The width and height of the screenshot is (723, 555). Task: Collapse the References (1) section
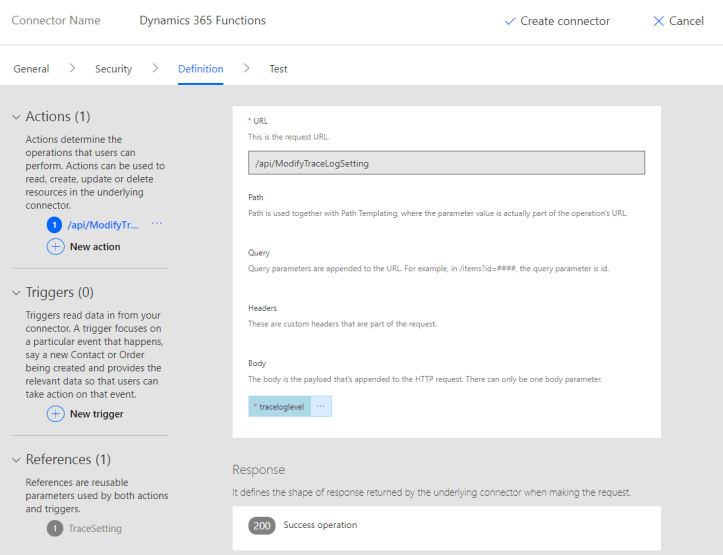16,460
